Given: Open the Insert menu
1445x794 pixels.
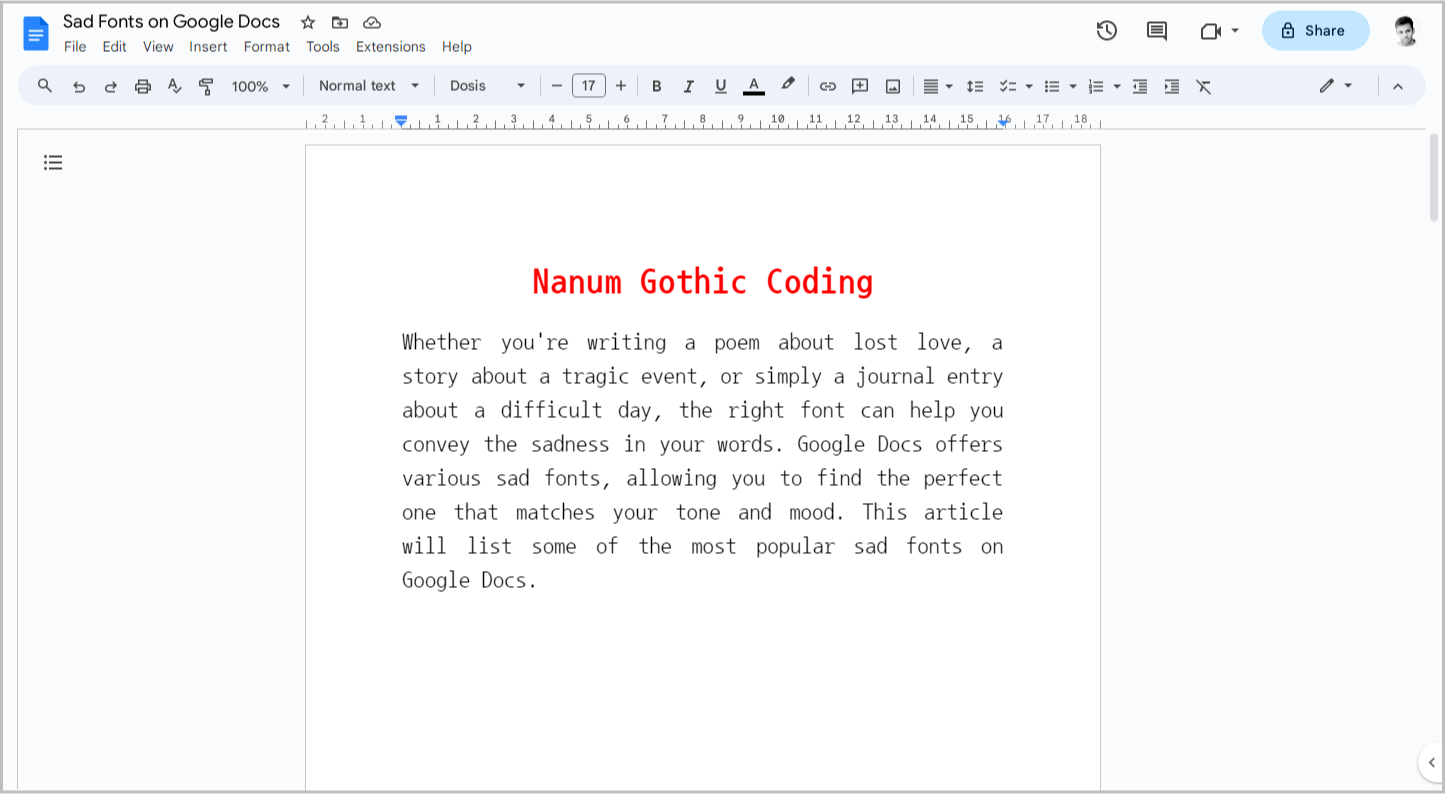Looking at the screenshot, I should pyautogui.click(x=208, y=47).
